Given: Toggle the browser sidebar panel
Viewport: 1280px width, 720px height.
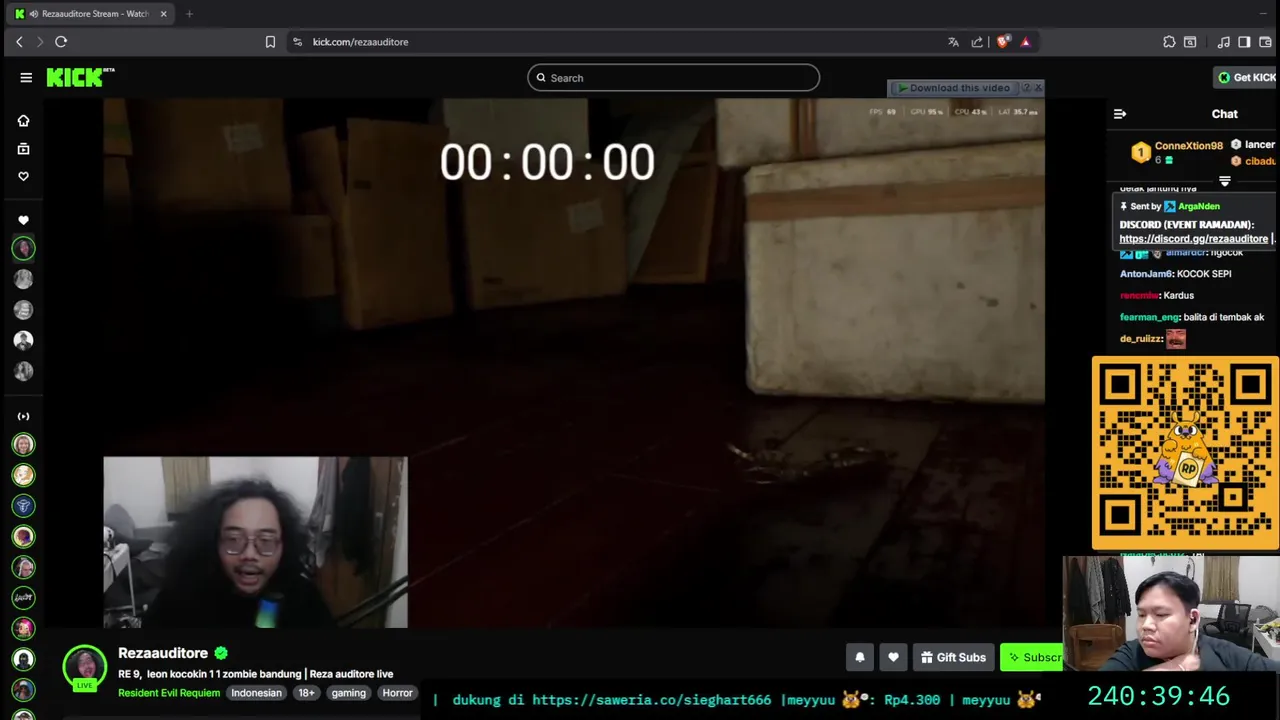Looking at the screenshot, I should click(1244, 42).
